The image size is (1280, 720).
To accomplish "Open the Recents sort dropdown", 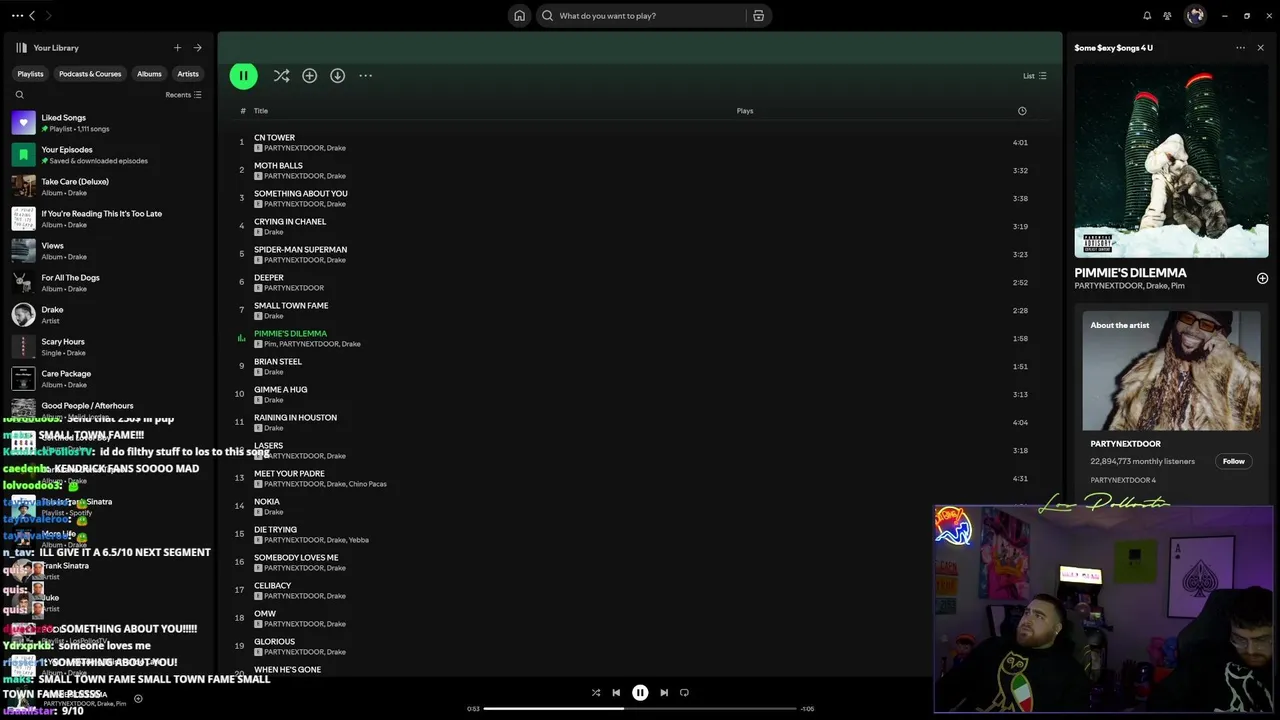I will coord(183,95).
